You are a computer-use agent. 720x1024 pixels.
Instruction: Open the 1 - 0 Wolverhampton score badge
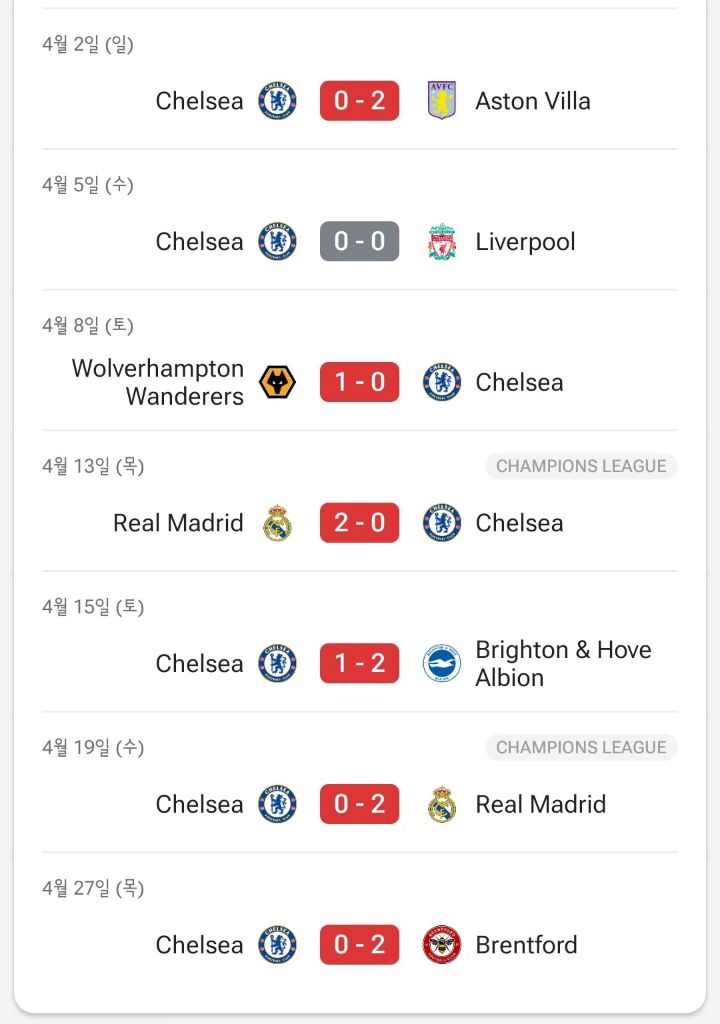pos(359,382)
